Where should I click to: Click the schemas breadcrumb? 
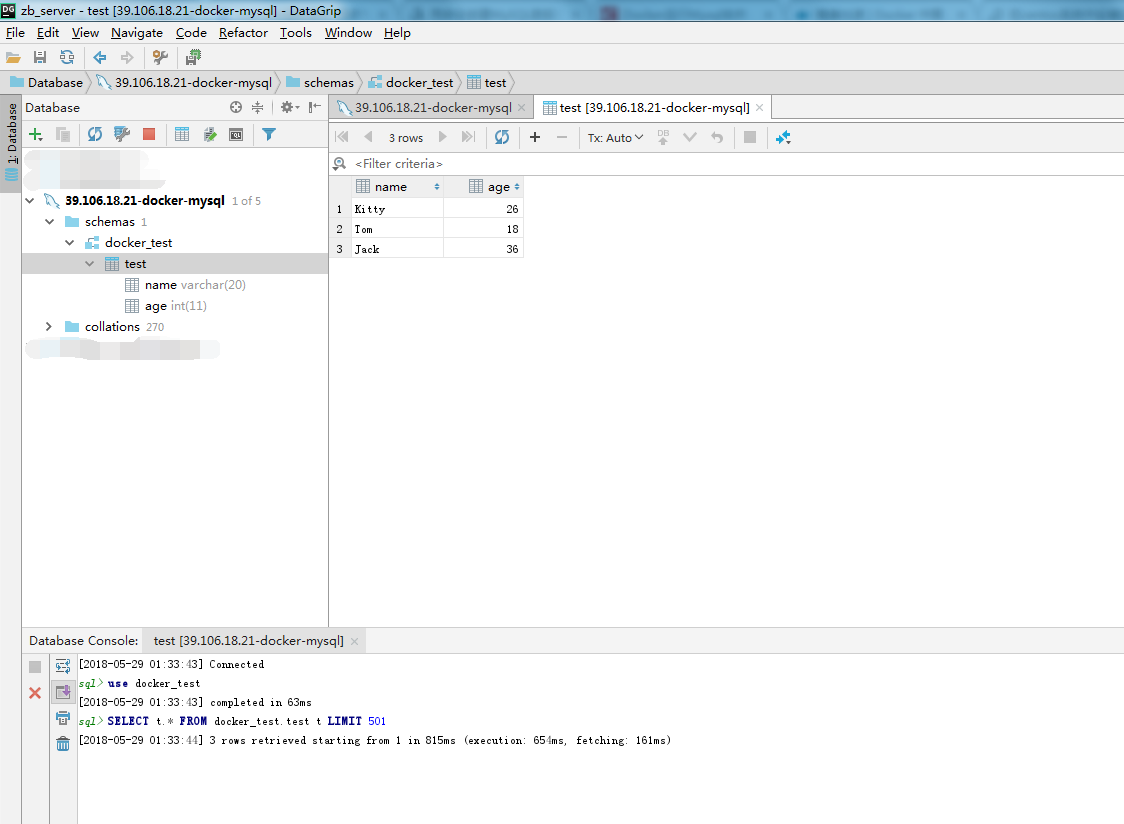point(320,82)
